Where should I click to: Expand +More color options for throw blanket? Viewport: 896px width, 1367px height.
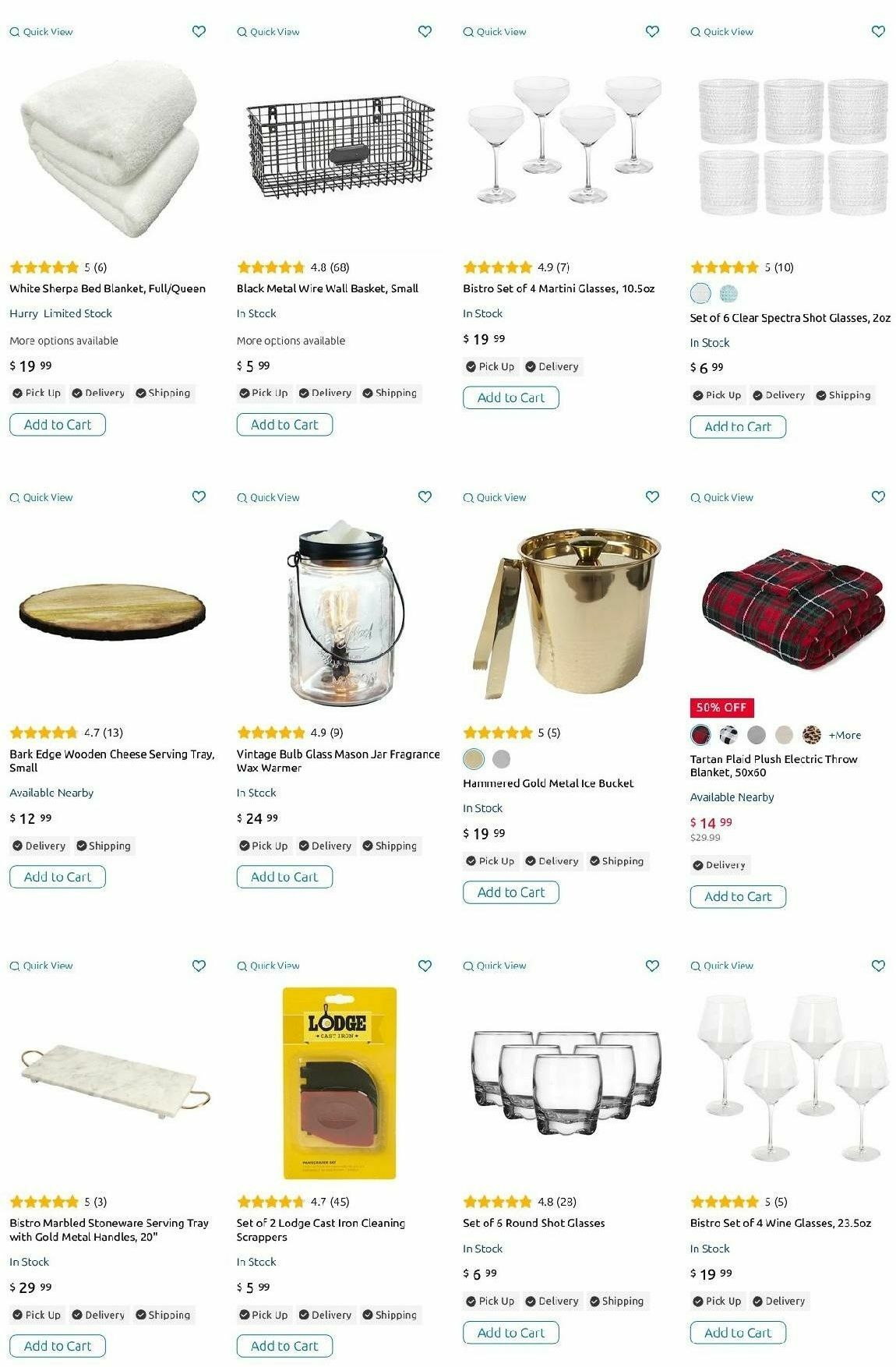point(845,735)
